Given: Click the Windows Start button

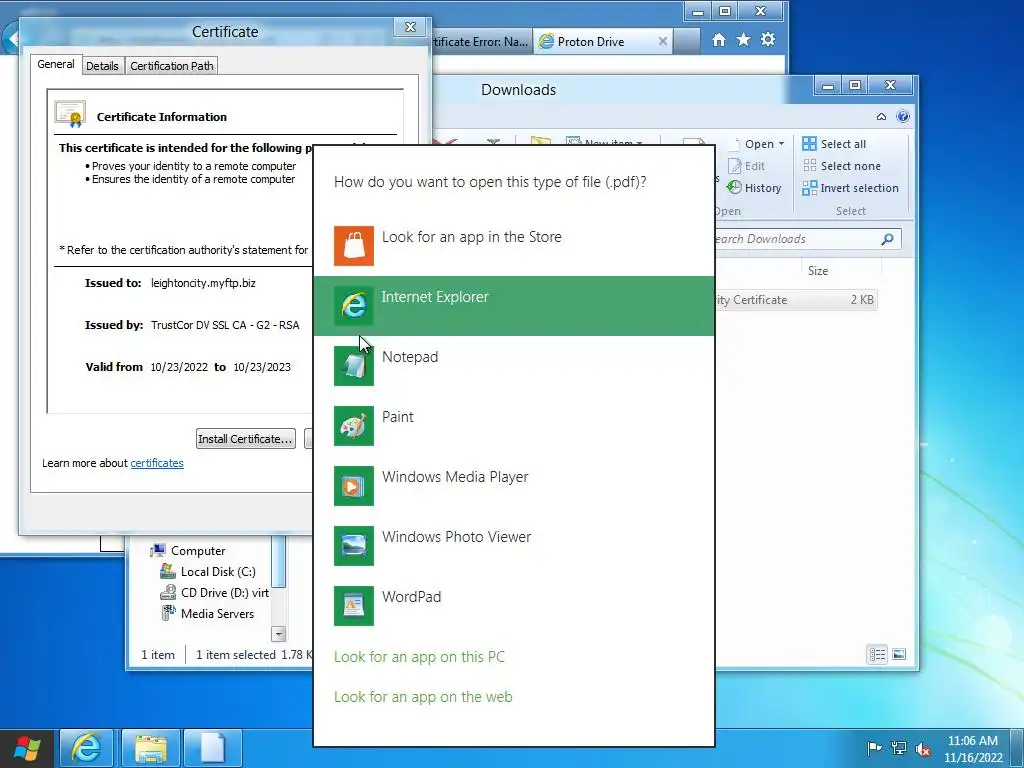Looking at the screenshot, I should tap(27, 748).
